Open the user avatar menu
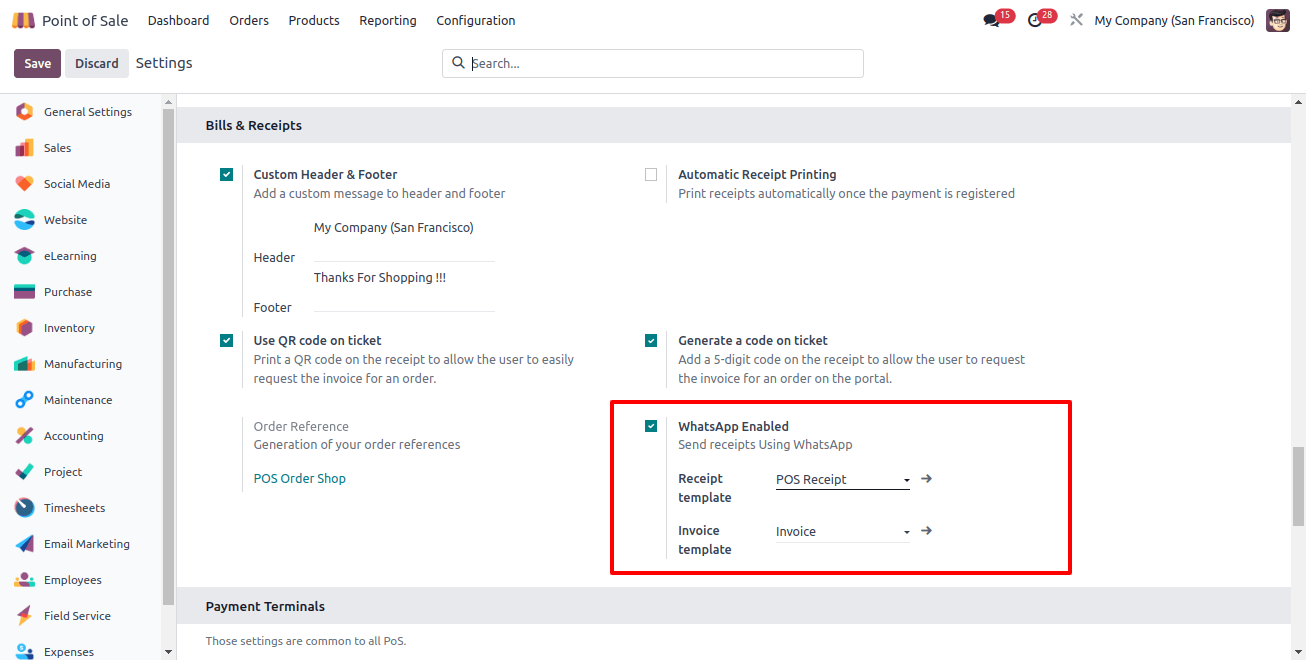 point(1278,20)
